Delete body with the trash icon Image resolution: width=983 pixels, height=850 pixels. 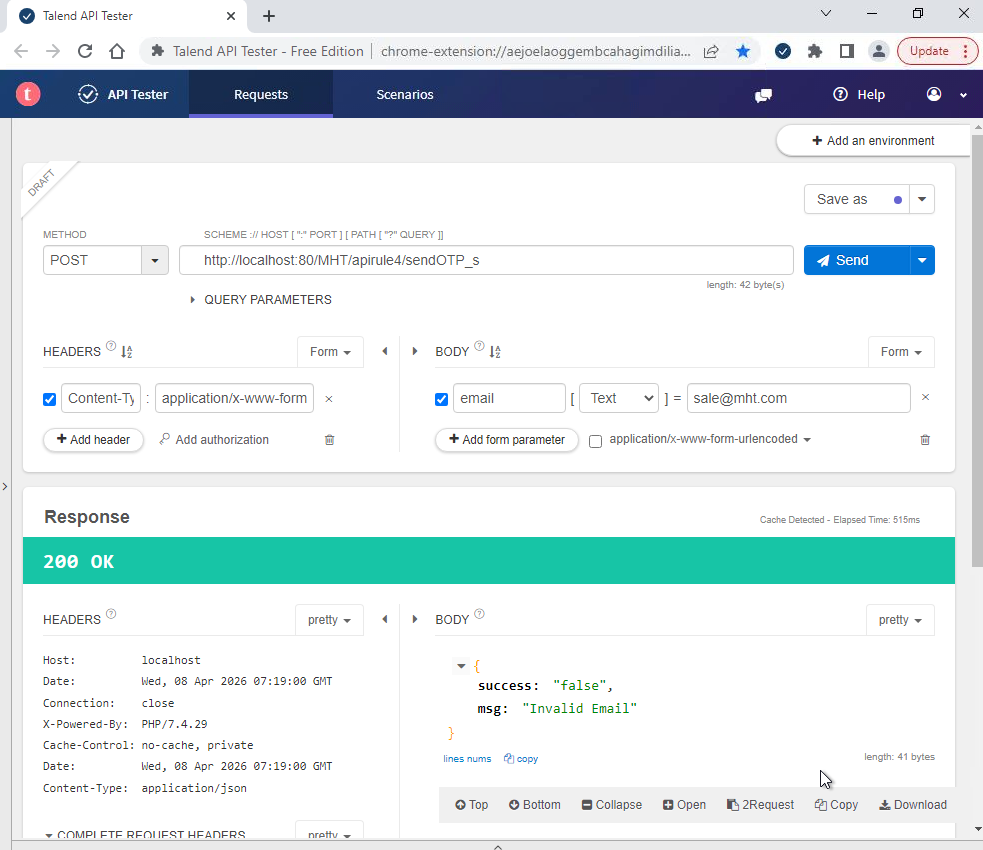(x=925, y=439)
